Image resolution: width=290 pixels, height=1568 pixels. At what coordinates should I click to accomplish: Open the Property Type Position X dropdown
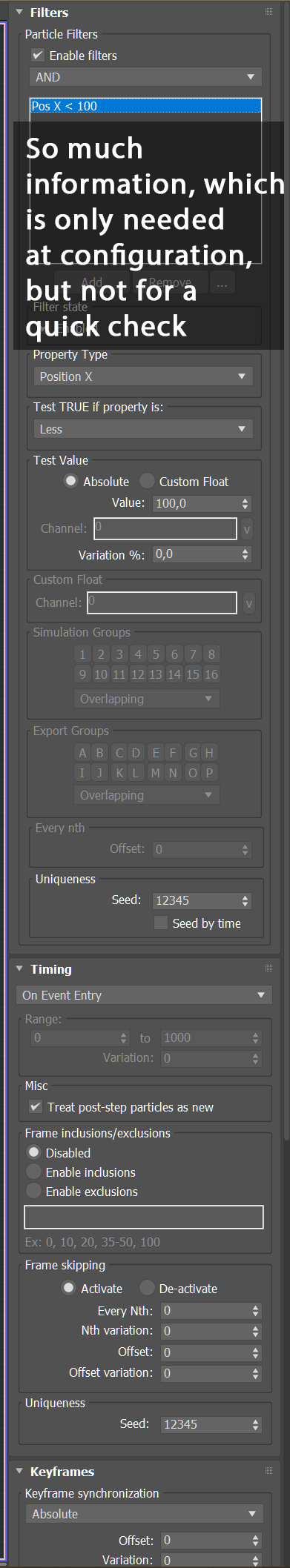coord(143,376)
